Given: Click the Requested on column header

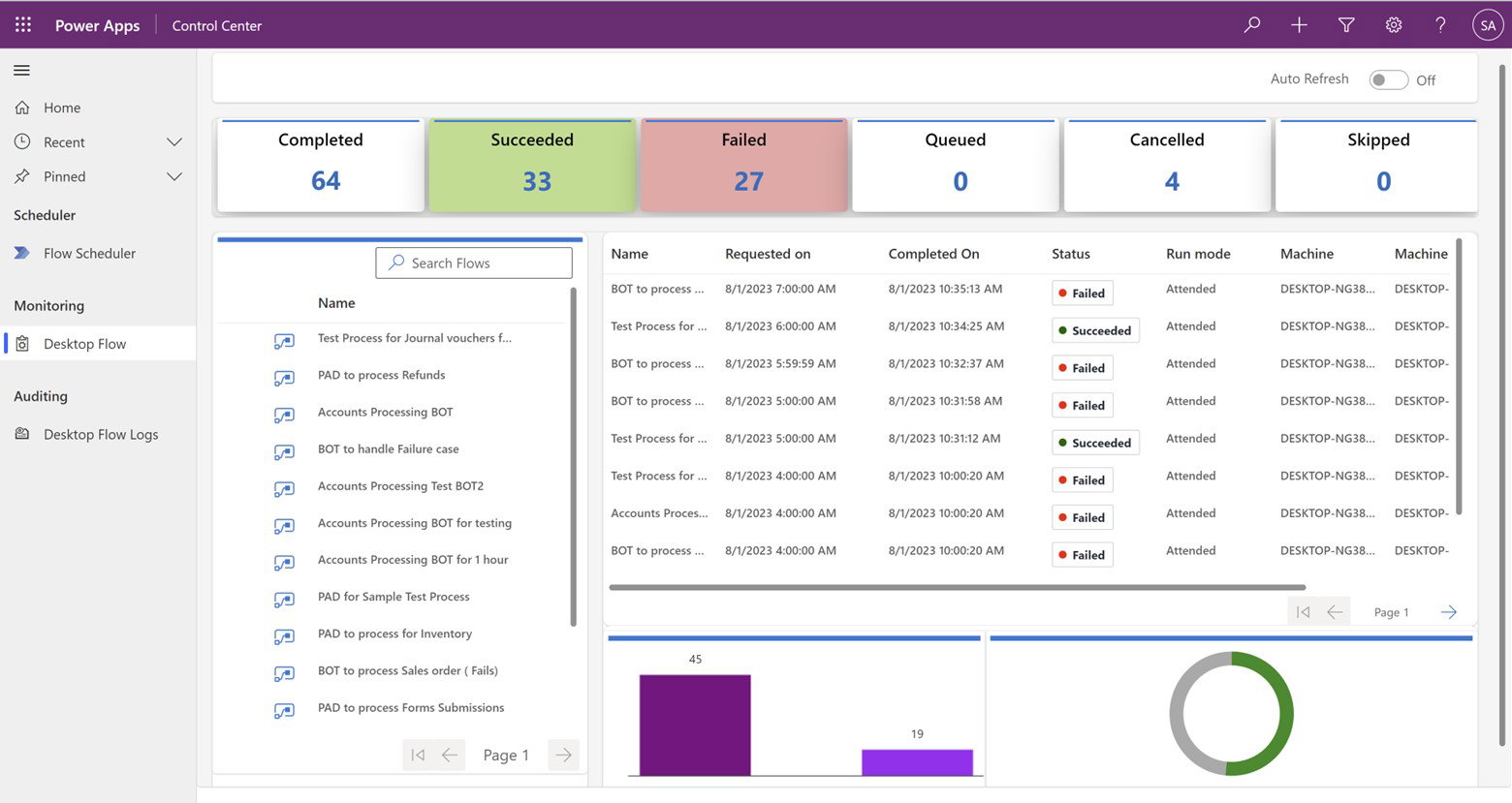Looking at the screenshot, I should (768, 254).
